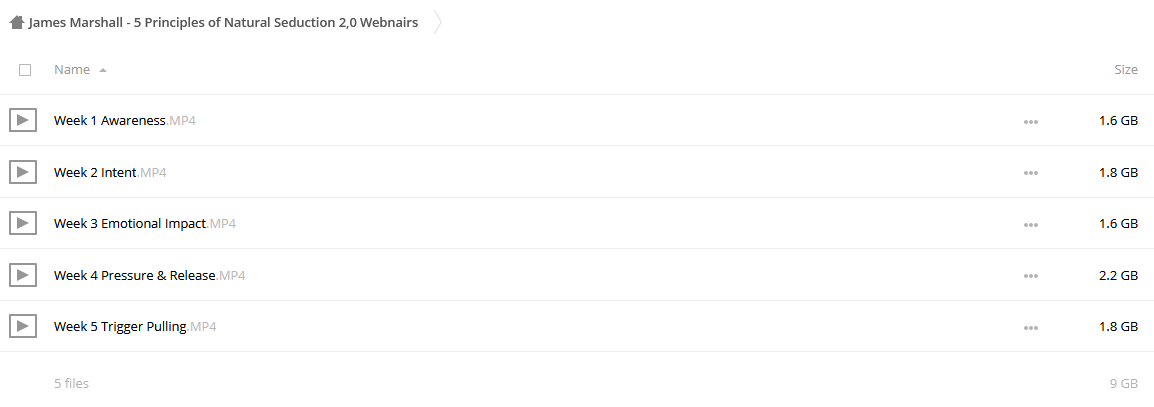Screen dimensions: 1154x407
Task: Click the James Marshall folder breadcrumb title
Action: click(223, 22)
